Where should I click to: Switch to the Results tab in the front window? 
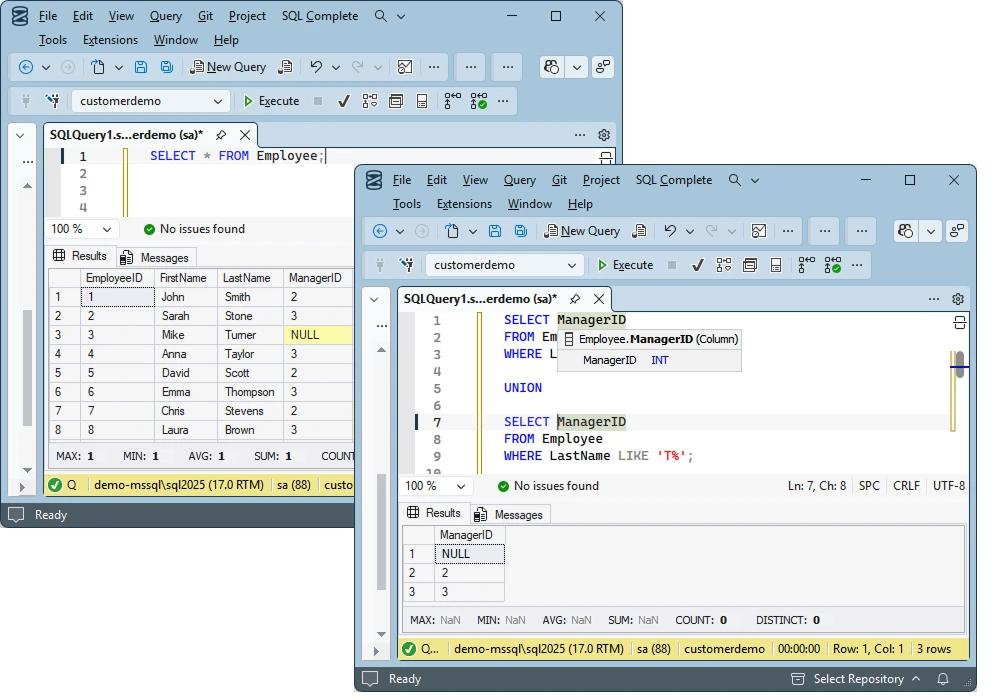tap(434, 513)
